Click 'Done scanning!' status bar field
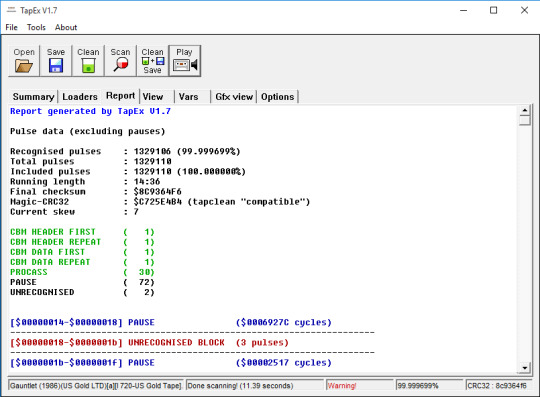Screen dimensions: 540x397 (255, 386)
